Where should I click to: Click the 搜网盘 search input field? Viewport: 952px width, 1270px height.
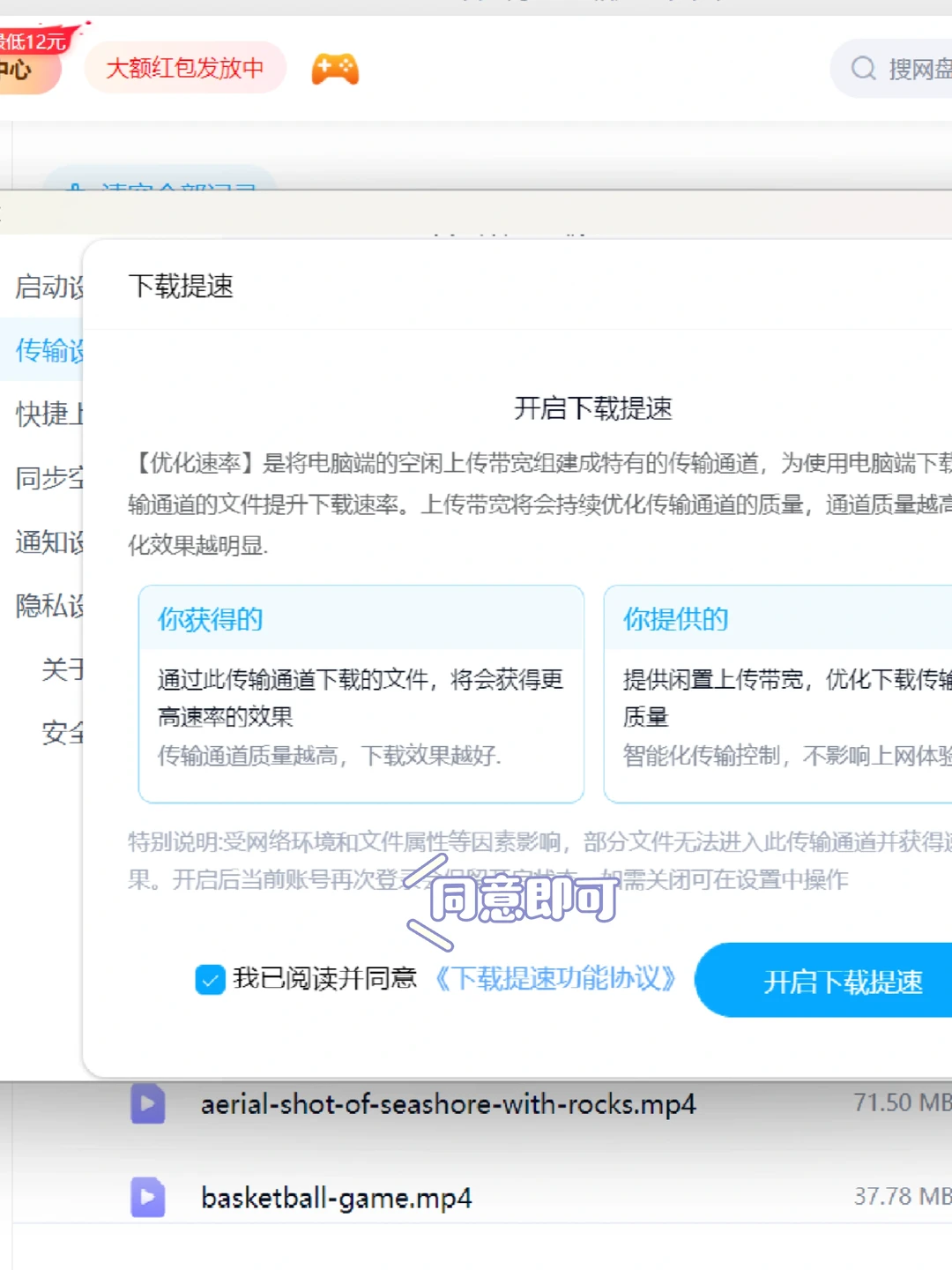click(x=917, y=70)
